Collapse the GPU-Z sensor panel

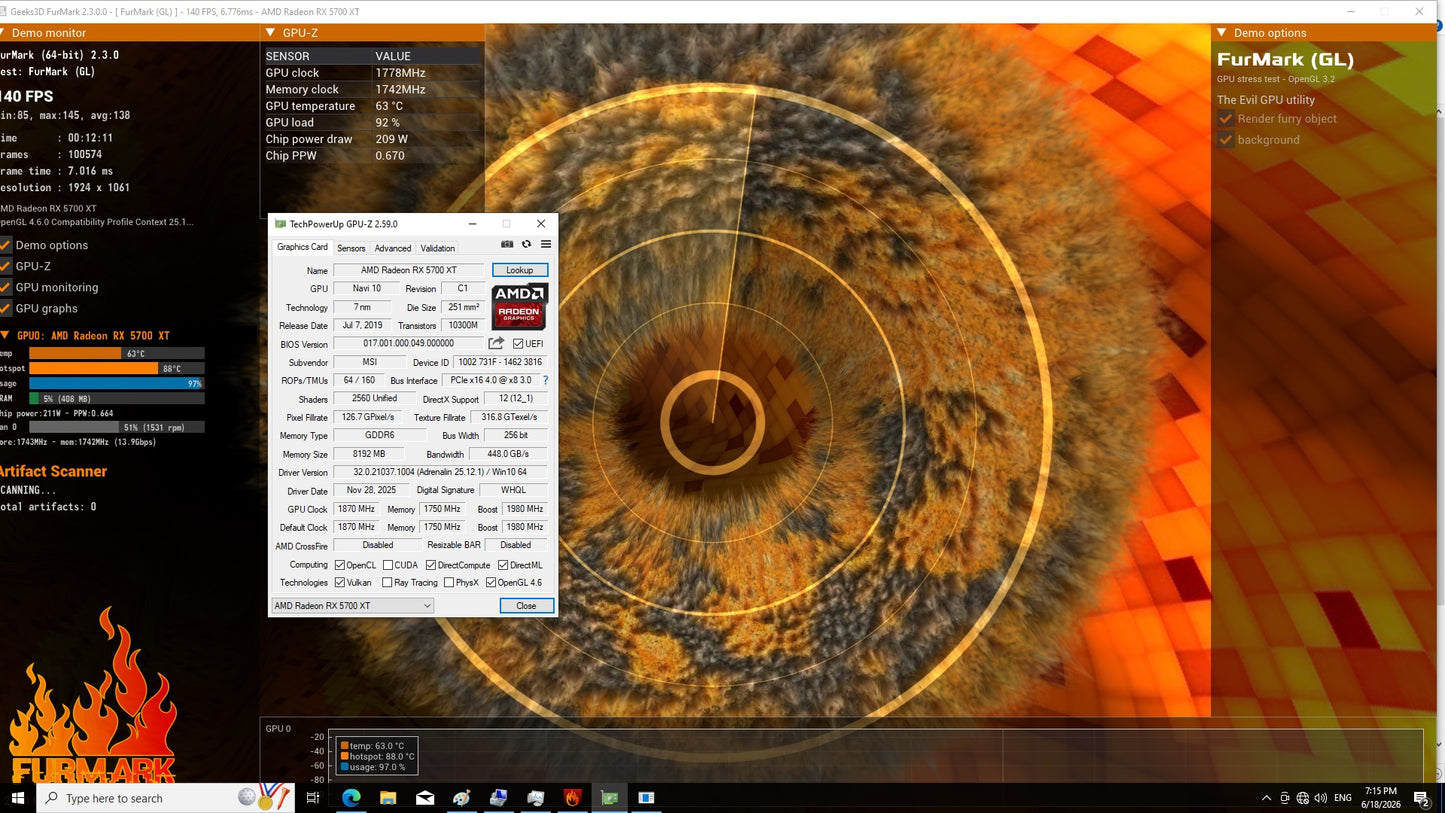271,33
